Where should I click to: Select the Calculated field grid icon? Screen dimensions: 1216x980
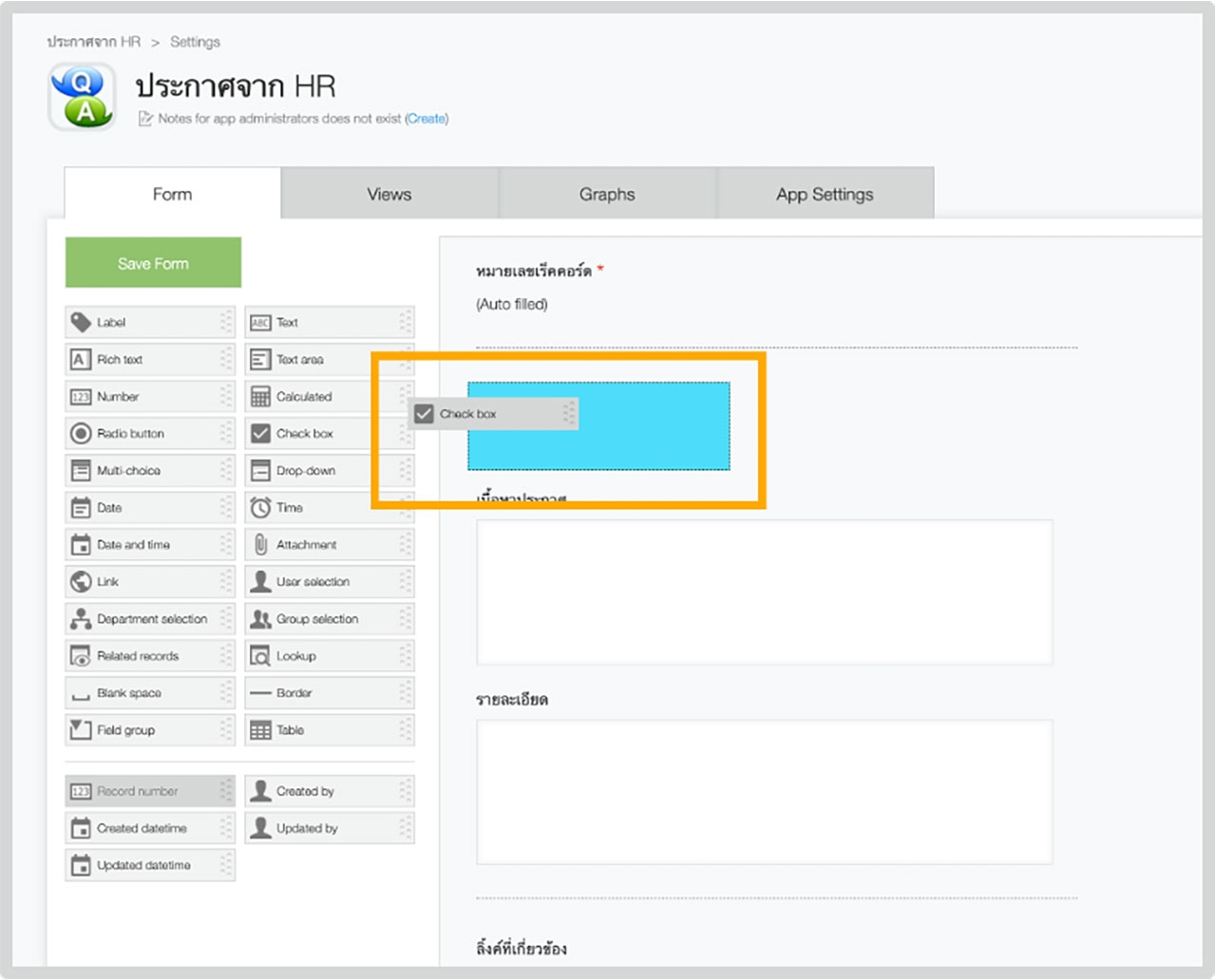[x=260, y=397]
